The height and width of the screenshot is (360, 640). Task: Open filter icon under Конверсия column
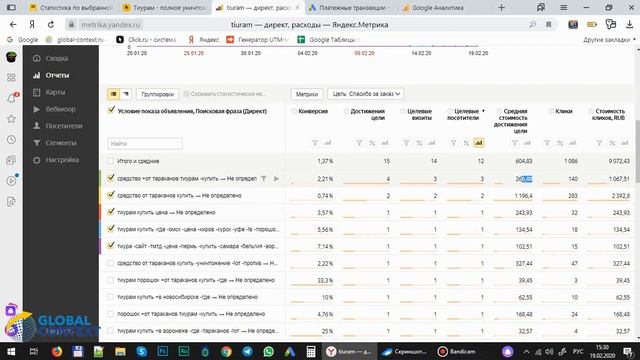click(315, 143)
